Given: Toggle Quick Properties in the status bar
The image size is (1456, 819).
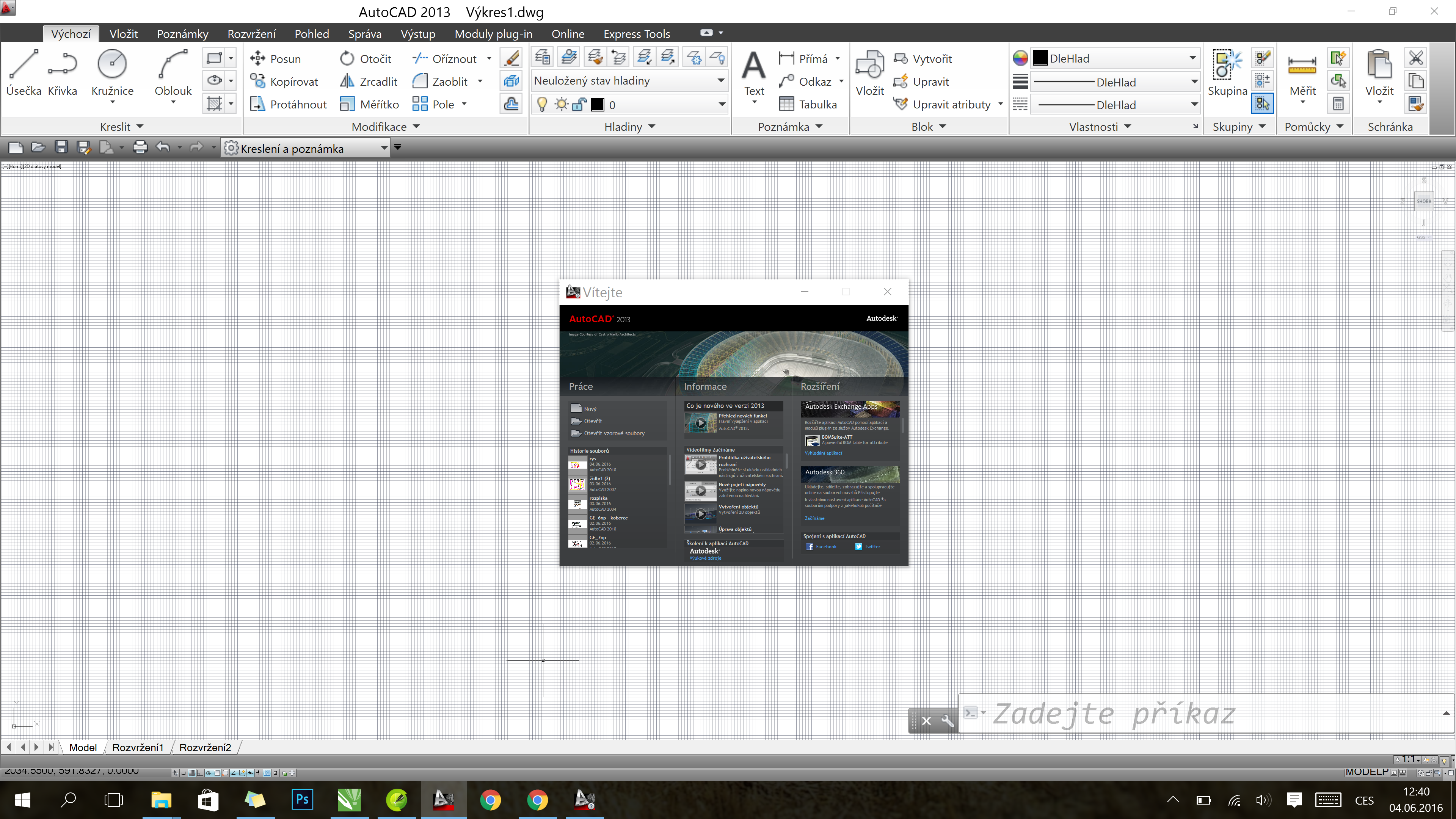Looking at the screenshot, I should [275, 773].
